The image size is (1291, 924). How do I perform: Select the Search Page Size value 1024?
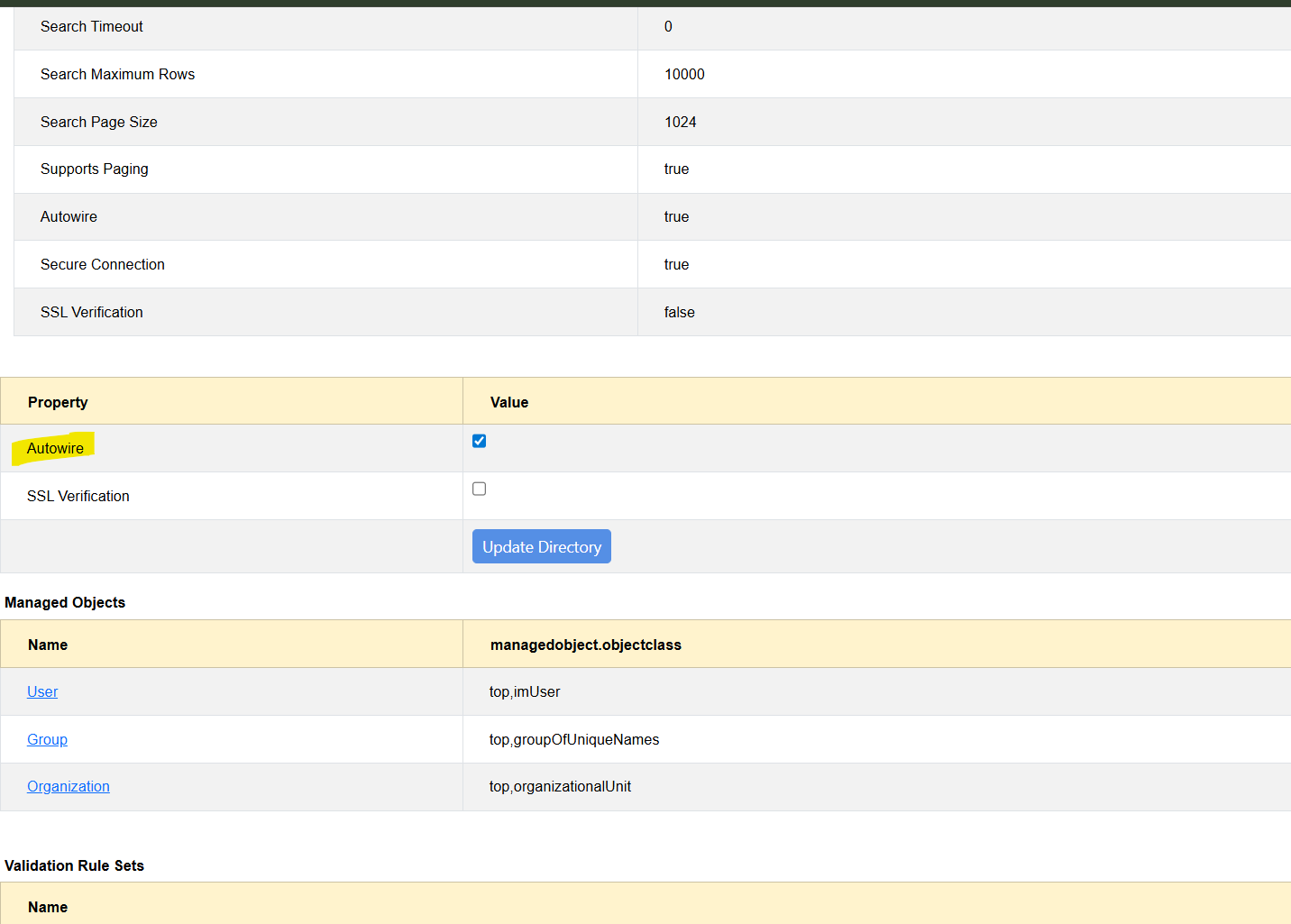(x=680, y=122)
